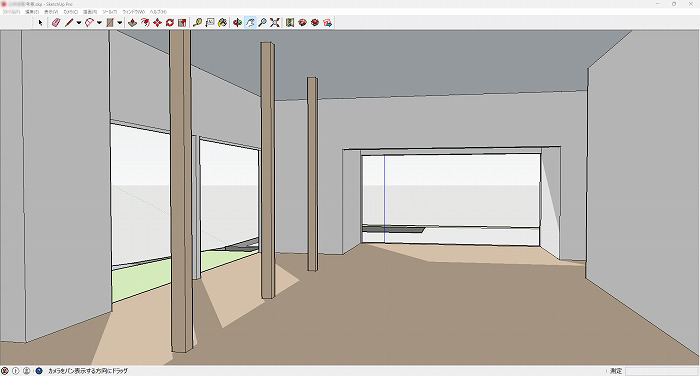Click the model credits info icon
This screenshot has height=376, width=700.
16,371
